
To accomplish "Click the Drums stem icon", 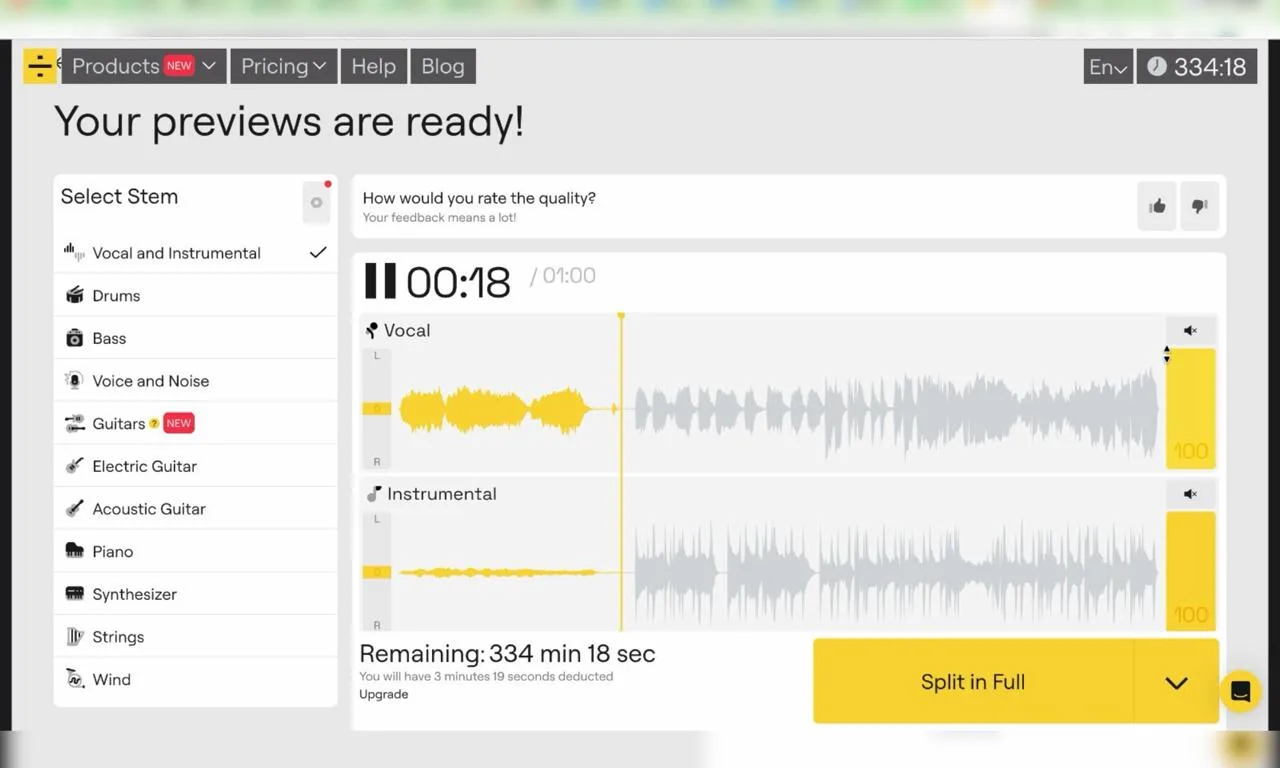I will pyautogui.click(x=74, y=295).
